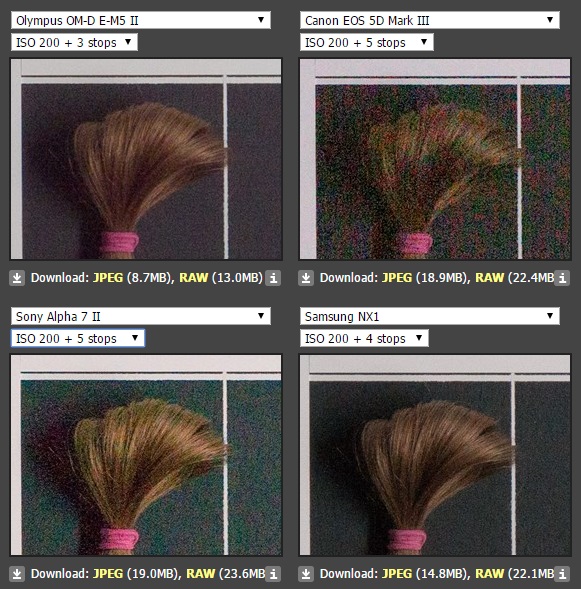Show info for the Sony sample image
Screen dimensions: 581x589
point(273,574)
